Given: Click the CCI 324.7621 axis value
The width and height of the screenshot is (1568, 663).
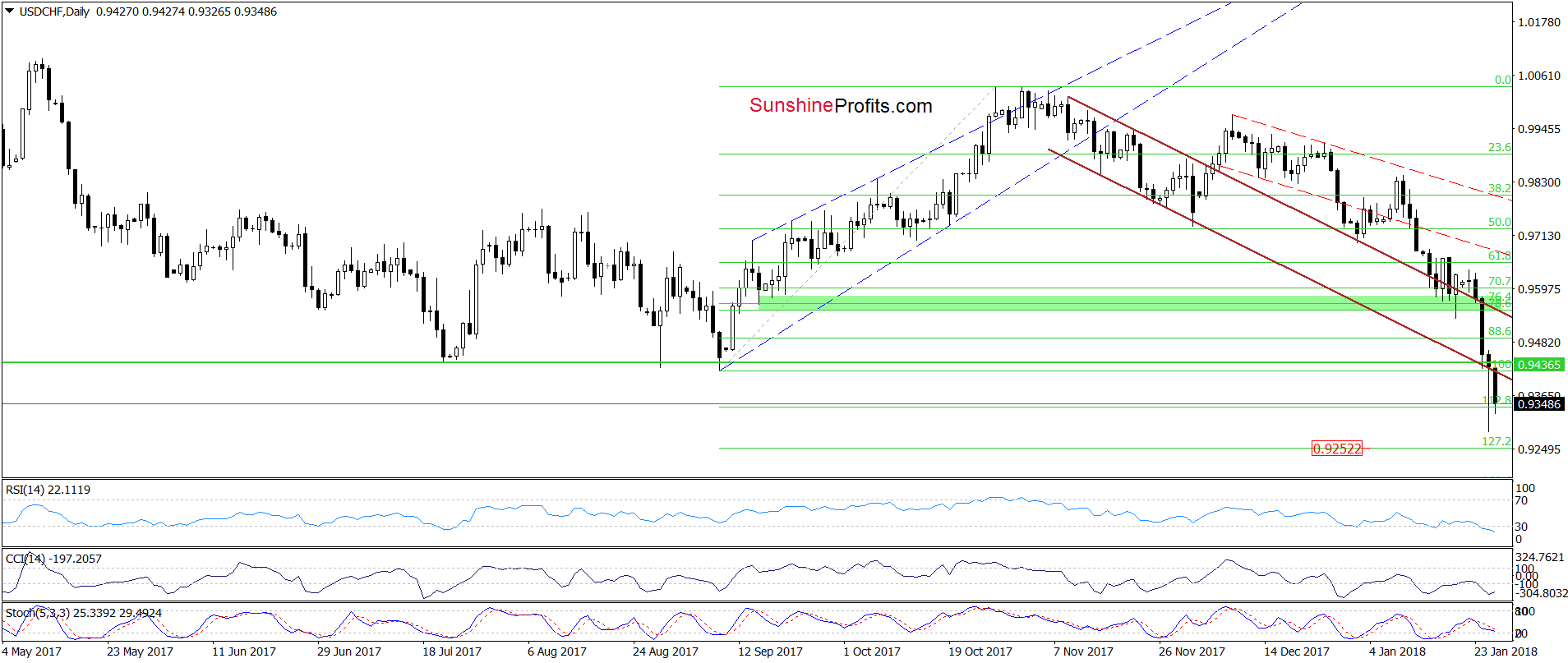Looking at the screenshot, I should pos(1539,557).
